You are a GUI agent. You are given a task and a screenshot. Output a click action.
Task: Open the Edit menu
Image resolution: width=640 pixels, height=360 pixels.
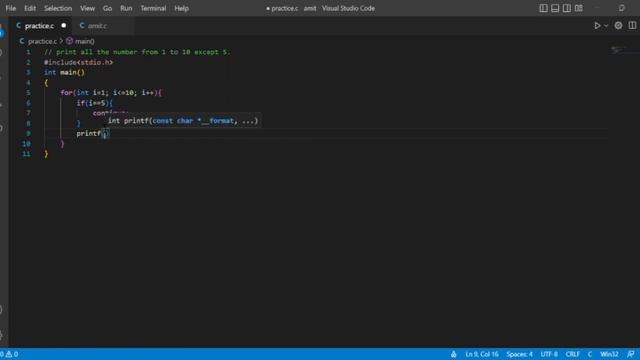pos(30,8)
